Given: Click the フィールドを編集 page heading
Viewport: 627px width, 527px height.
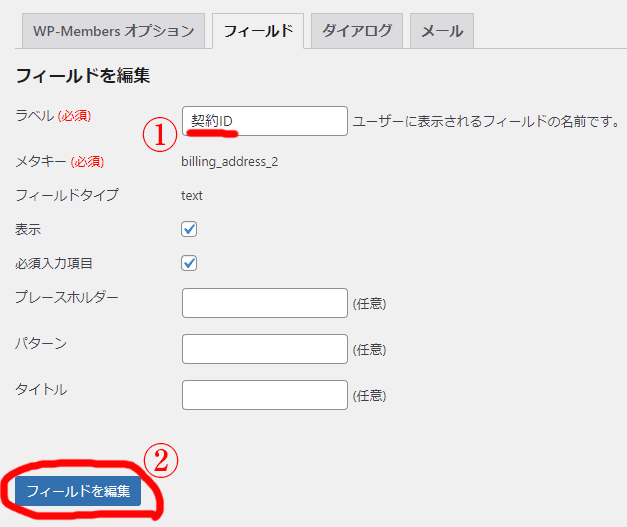Looking at the screenshot, I should point(83,76).
